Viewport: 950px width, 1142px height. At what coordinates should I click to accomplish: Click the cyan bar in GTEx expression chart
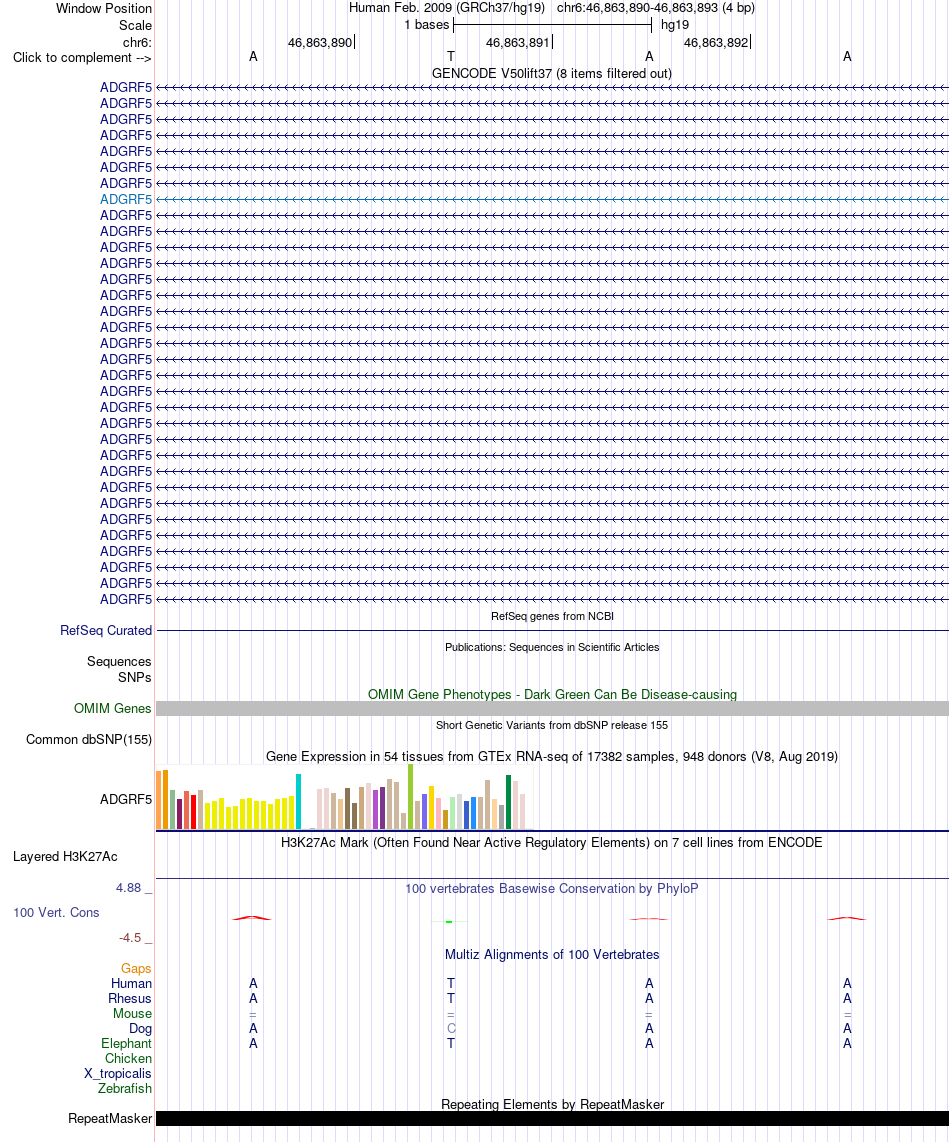click(x=298, y=801)
